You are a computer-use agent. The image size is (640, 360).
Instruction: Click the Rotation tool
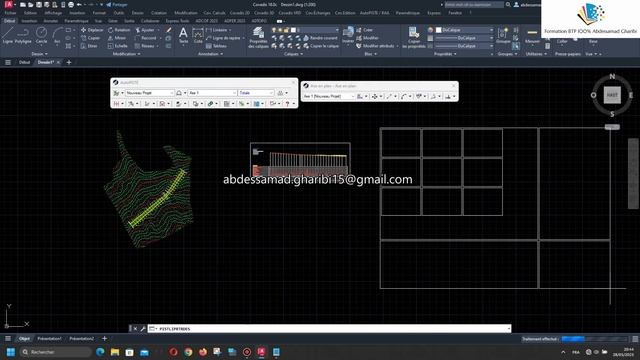(x=119, y=30)
